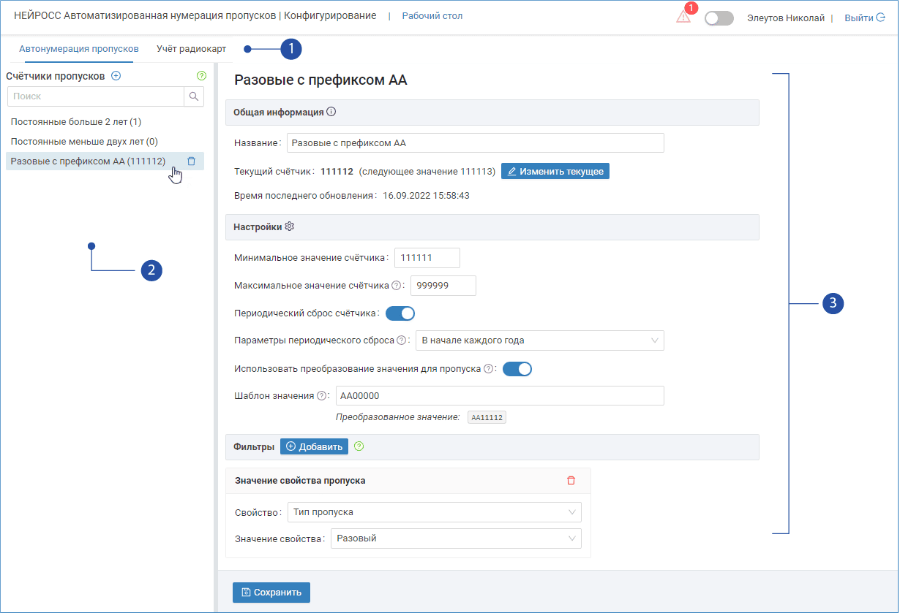Open green help icon next to Фильтры
The width and height of the screenshot is (900, 613).
click(x=359, y=447)
